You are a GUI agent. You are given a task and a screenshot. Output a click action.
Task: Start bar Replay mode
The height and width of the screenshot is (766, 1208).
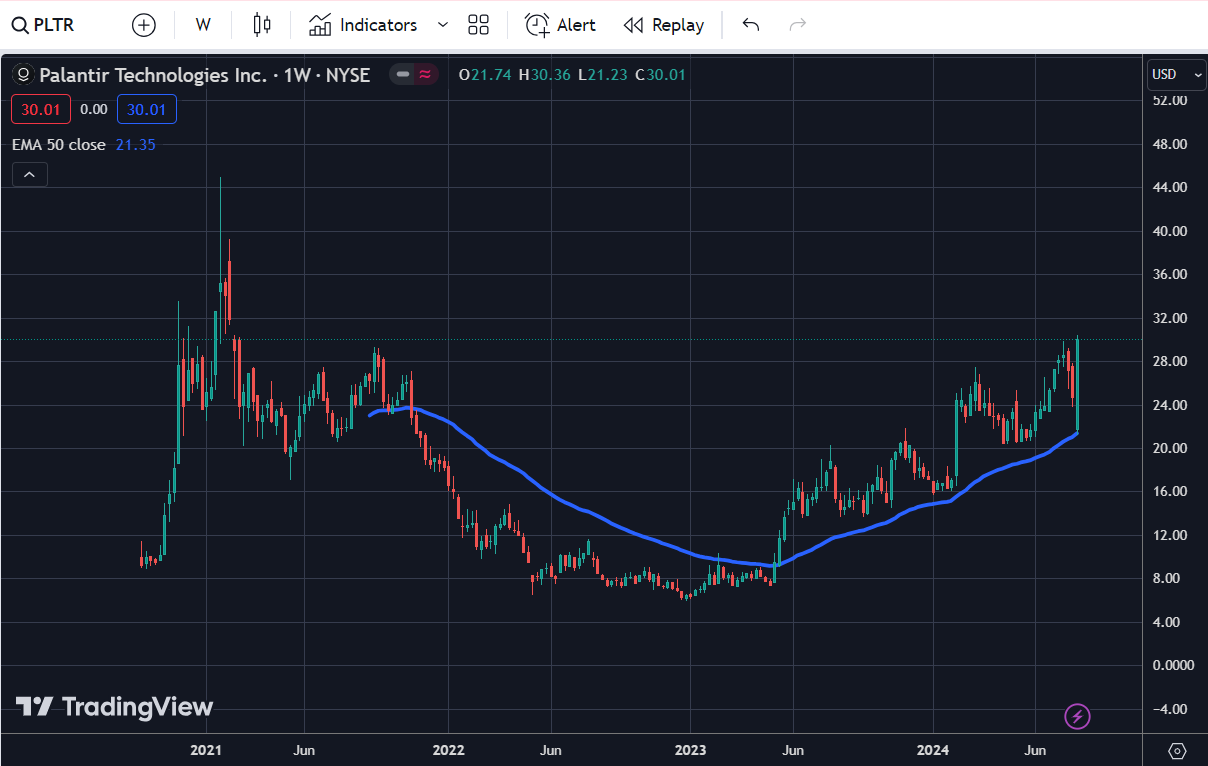[x=664, y=25]
